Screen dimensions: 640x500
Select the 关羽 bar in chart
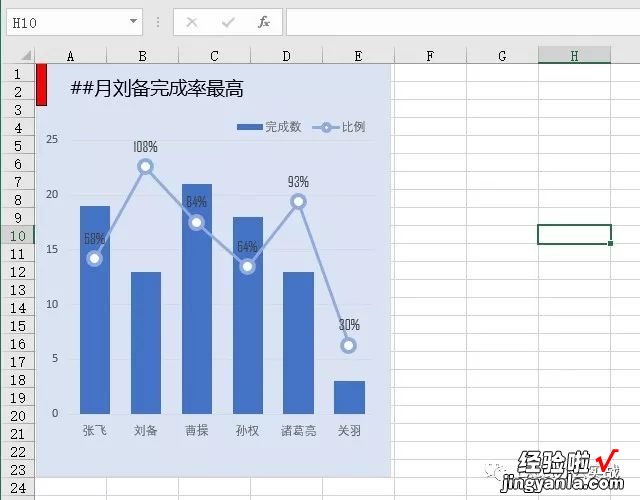click(349, 398)
